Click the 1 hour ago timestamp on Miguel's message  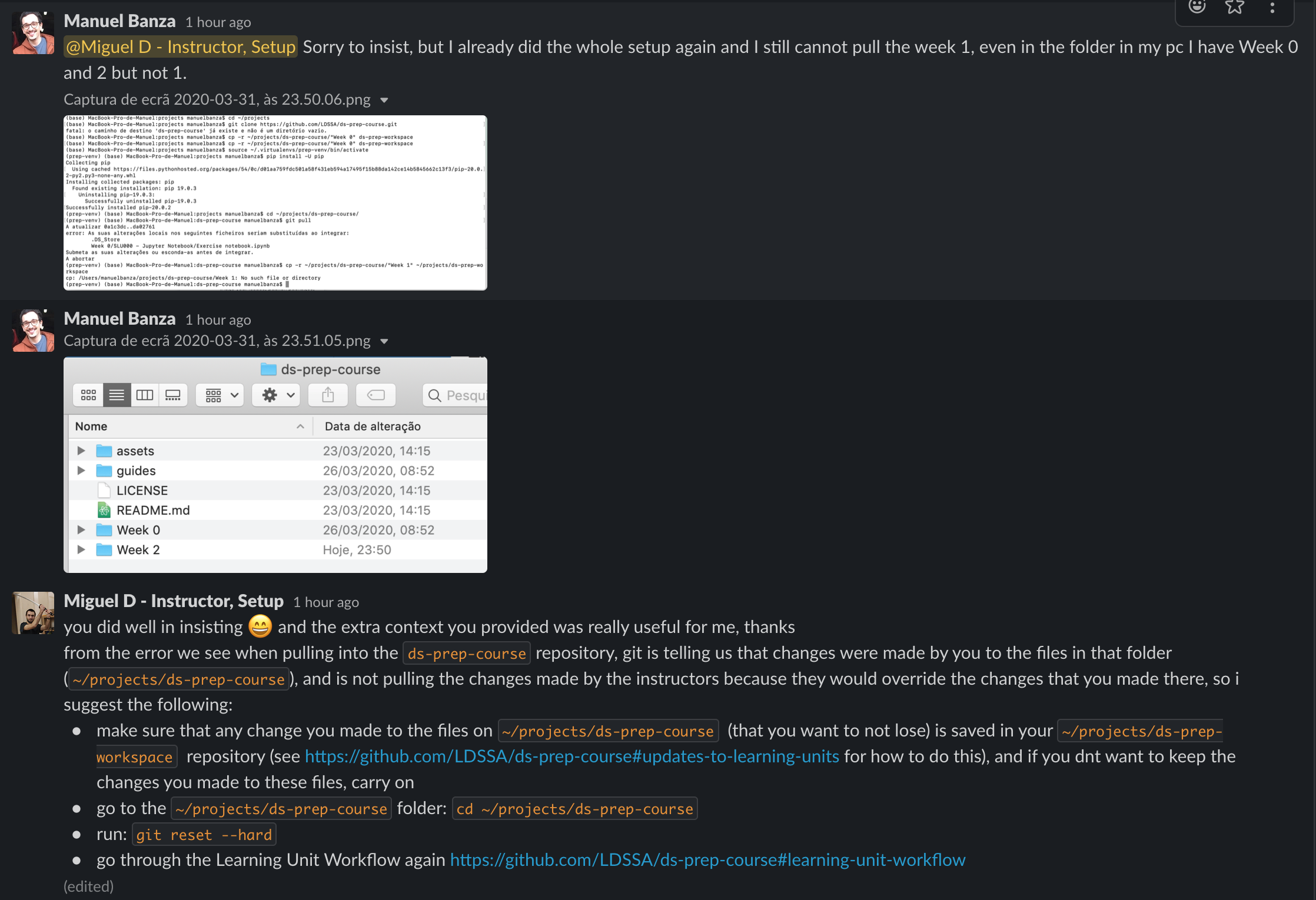coord(326,602)
